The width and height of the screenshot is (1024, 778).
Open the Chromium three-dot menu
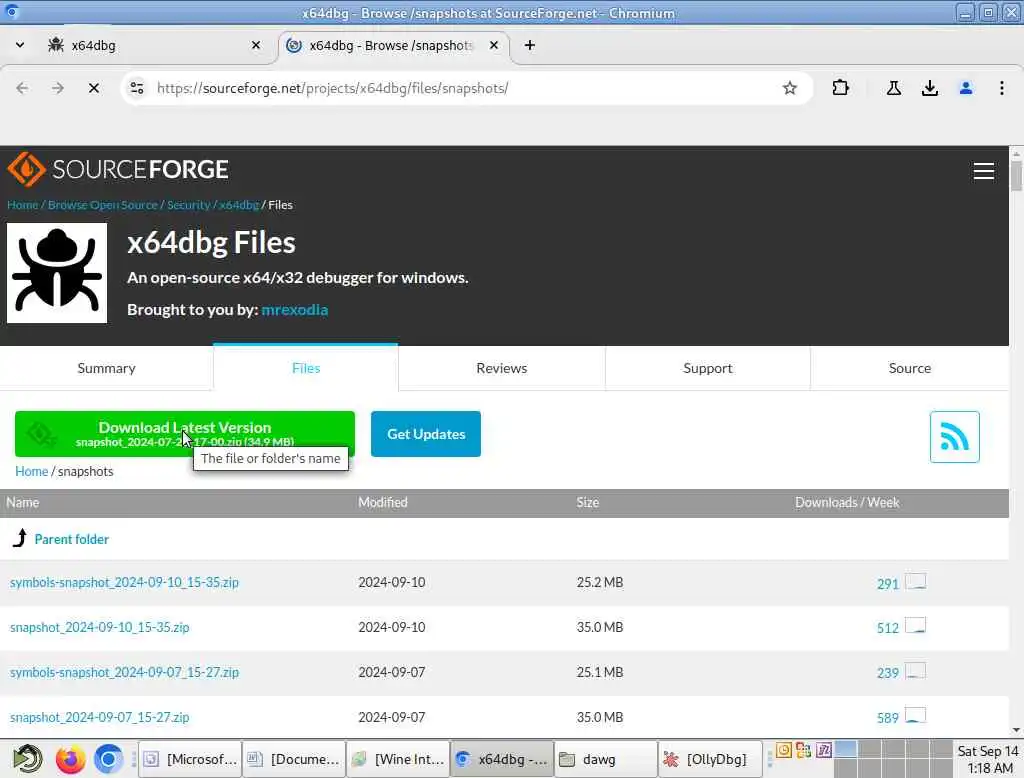tap(1001, 88)
